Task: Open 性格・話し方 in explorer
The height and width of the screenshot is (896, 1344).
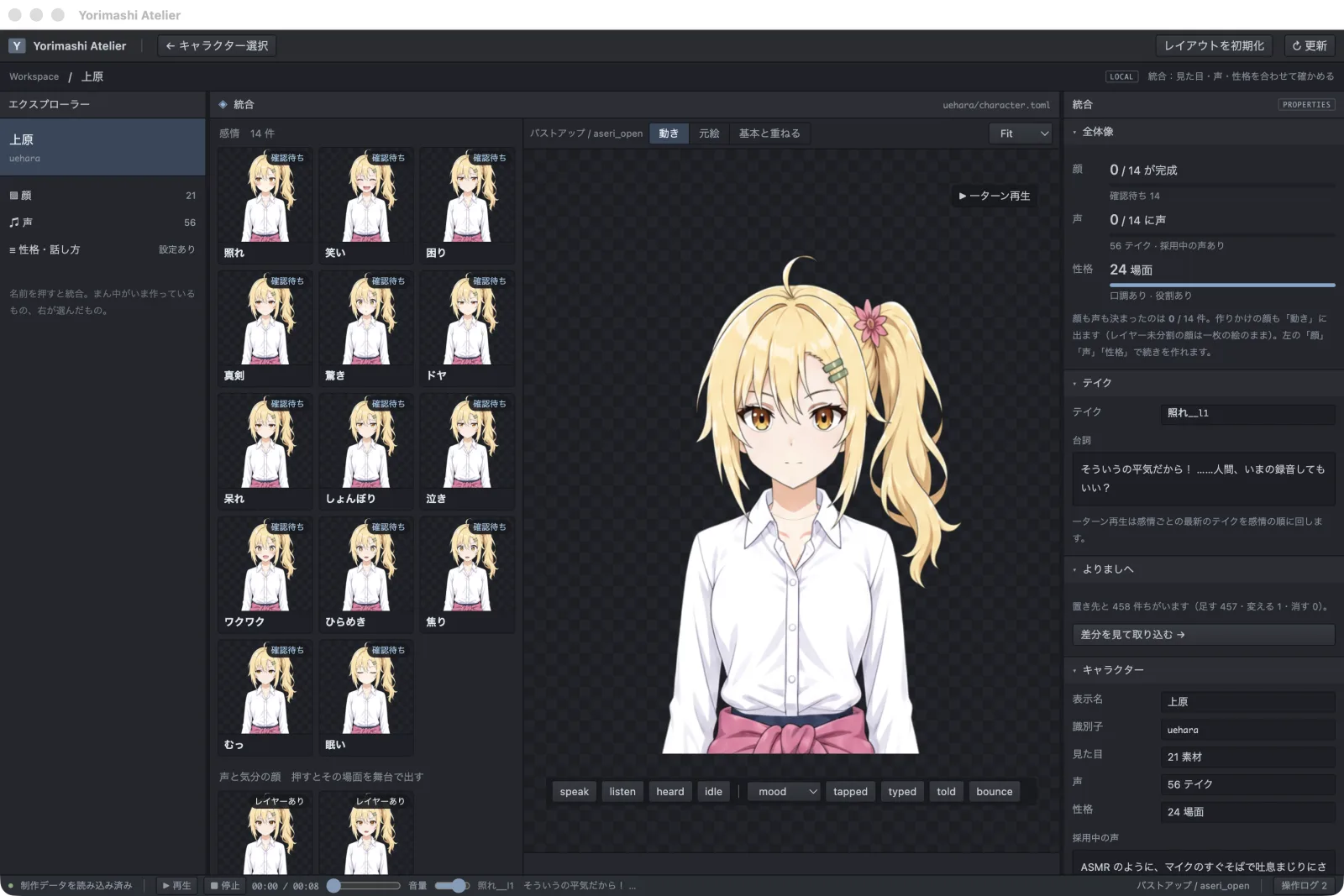Action: coord(102,249)
